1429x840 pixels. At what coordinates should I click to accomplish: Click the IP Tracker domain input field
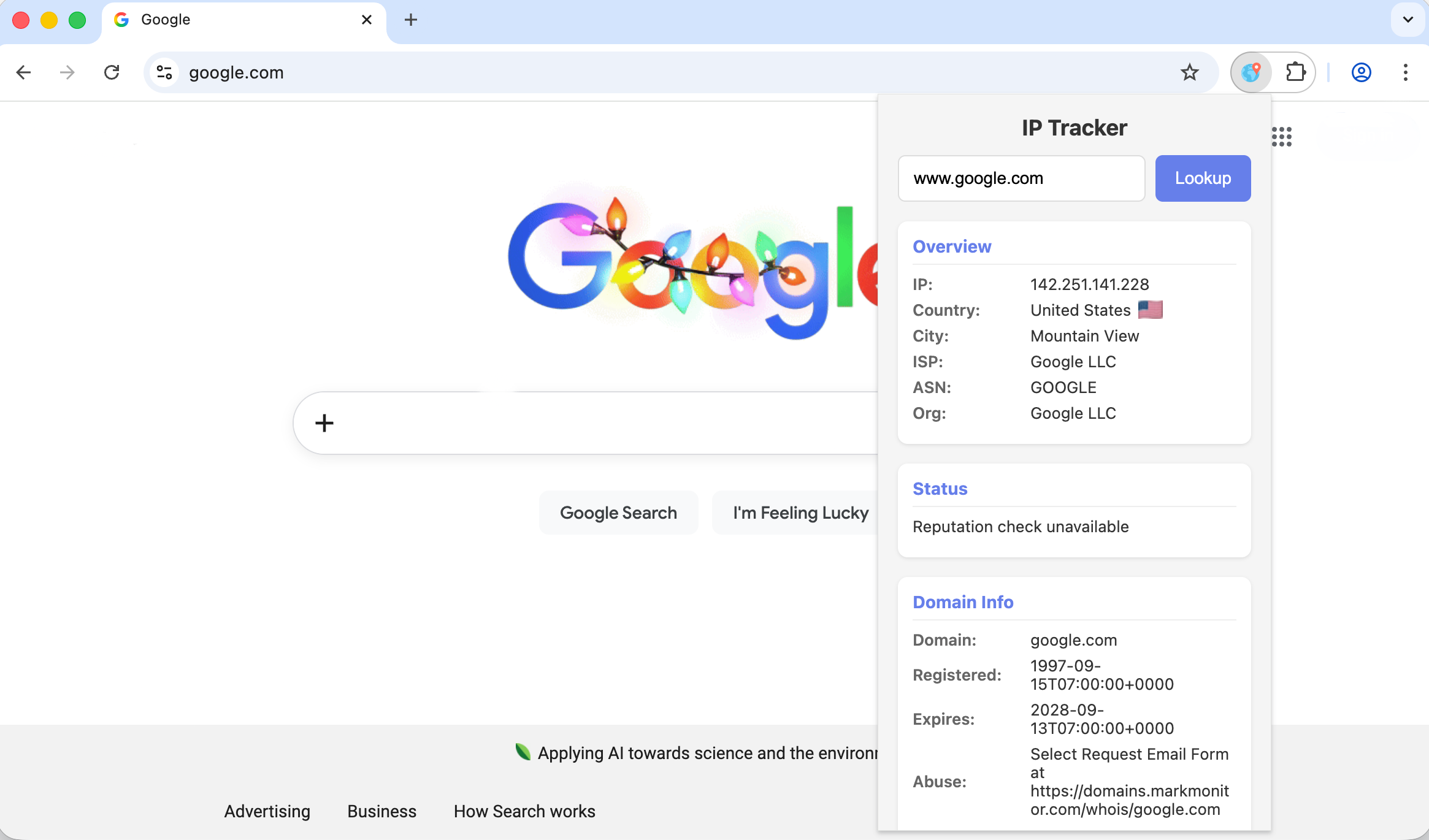click(x=1021, y=178)
